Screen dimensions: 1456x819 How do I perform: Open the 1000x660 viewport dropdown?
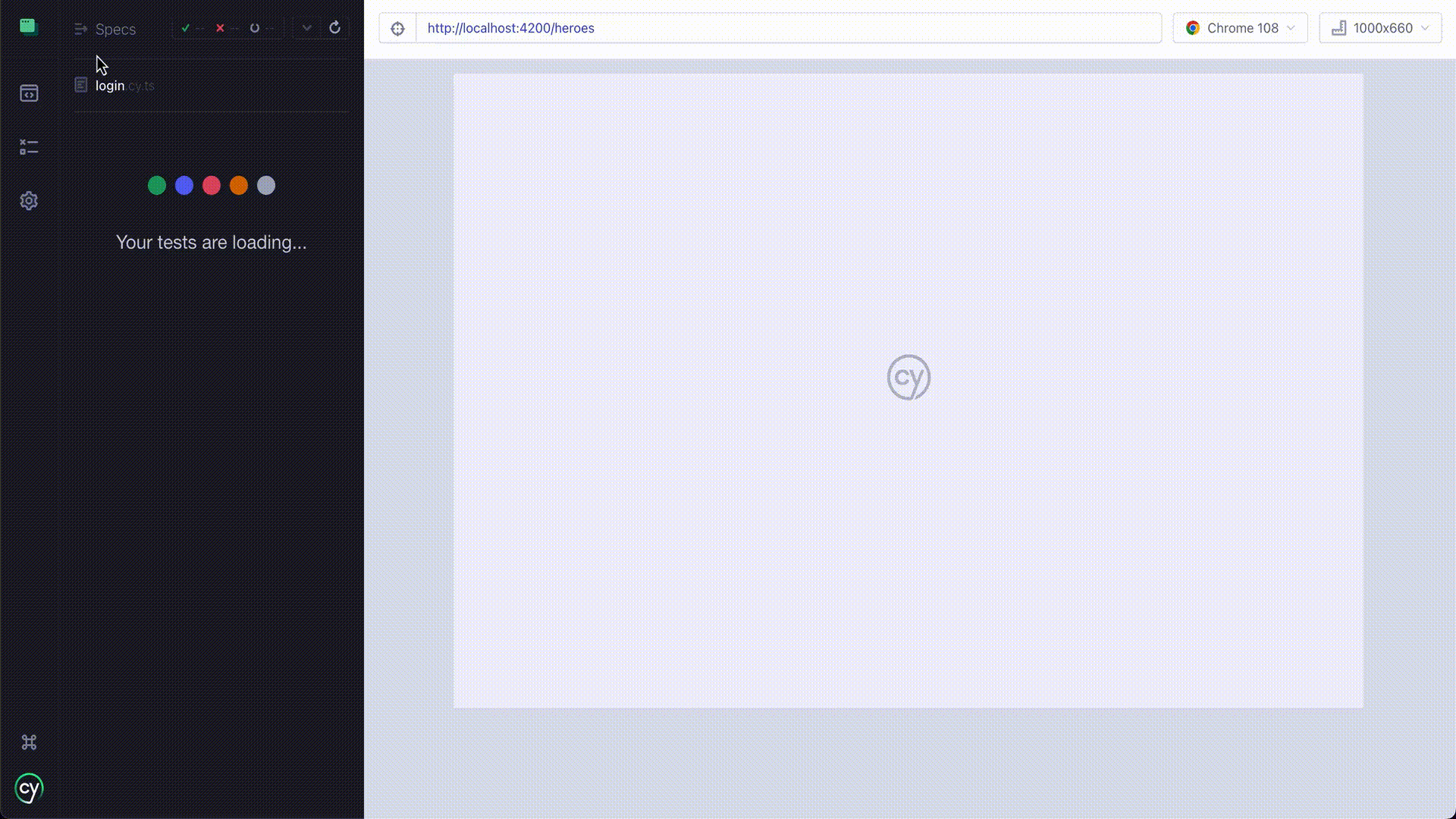pos(1380,28)
